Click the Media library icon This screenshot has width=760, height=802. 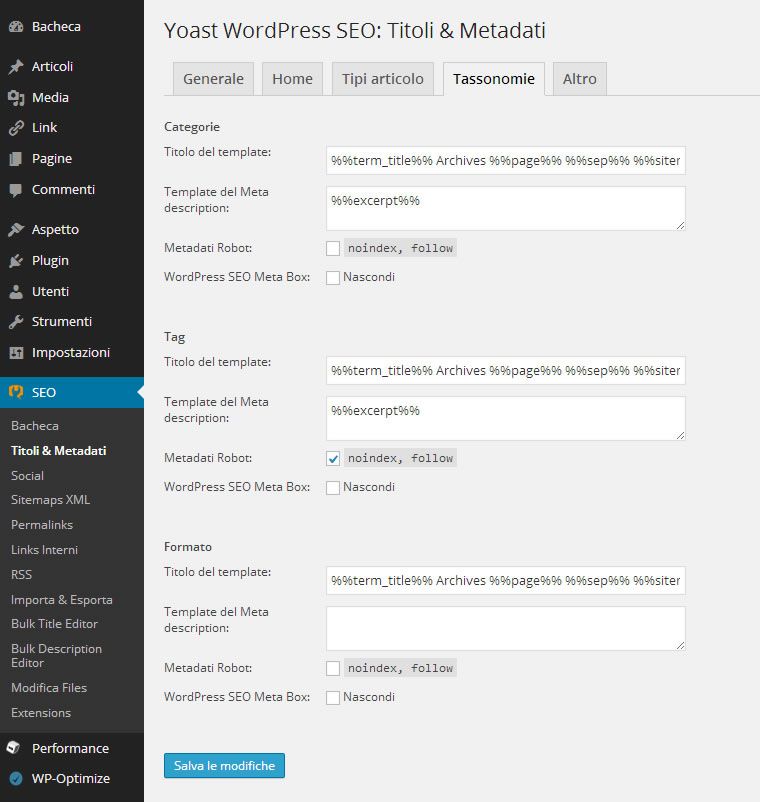16,97
